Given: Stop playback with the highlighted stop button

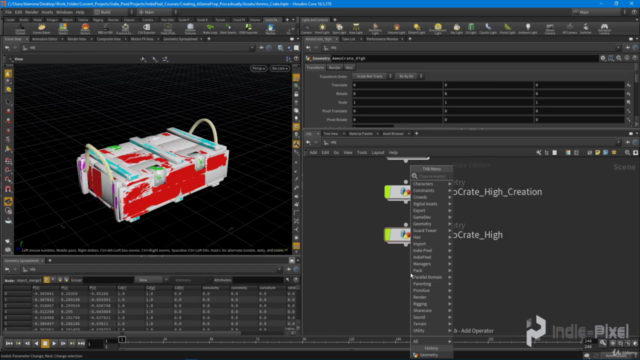Looking at the screenshot, I should [45, 344].
